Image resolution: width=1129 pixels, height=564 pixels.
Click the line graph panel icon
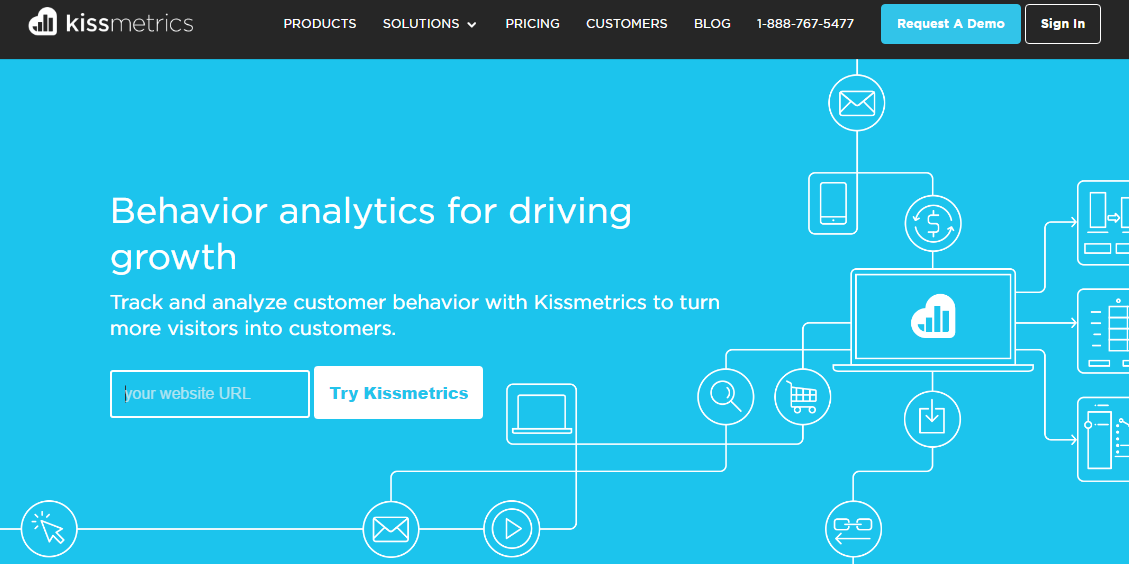coord(1103,439)
